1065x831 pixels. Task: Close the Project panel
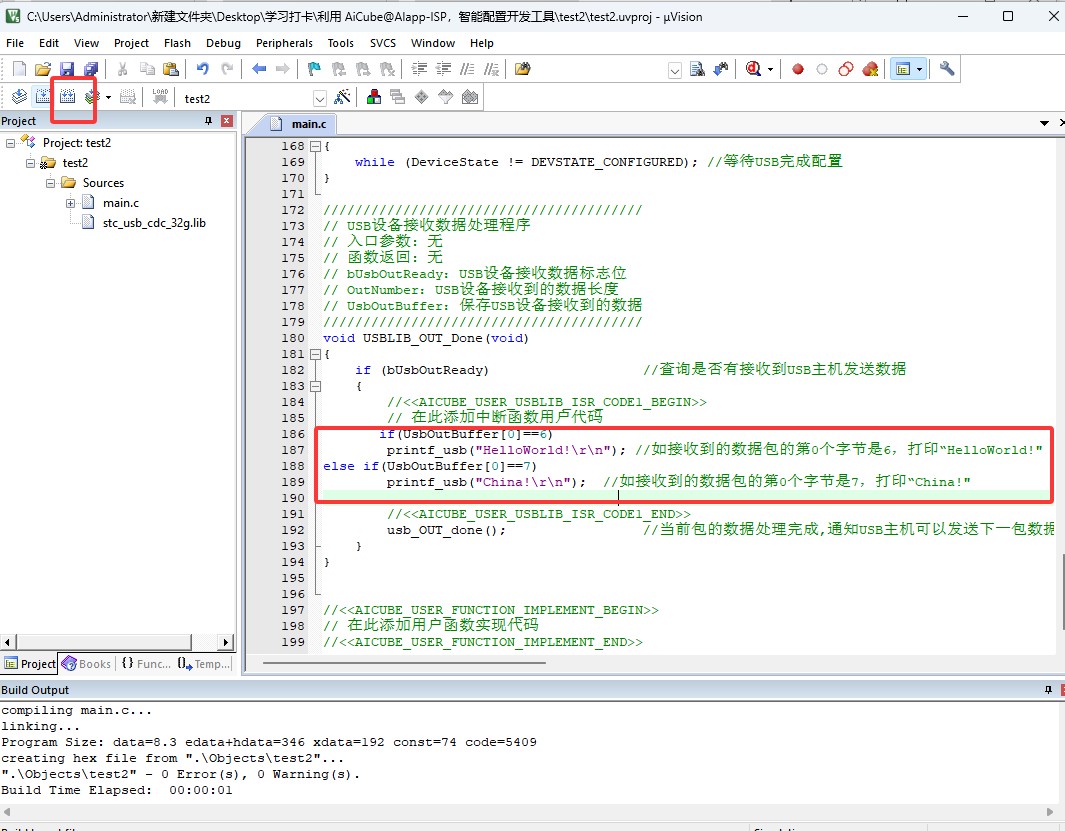[228, 121]
